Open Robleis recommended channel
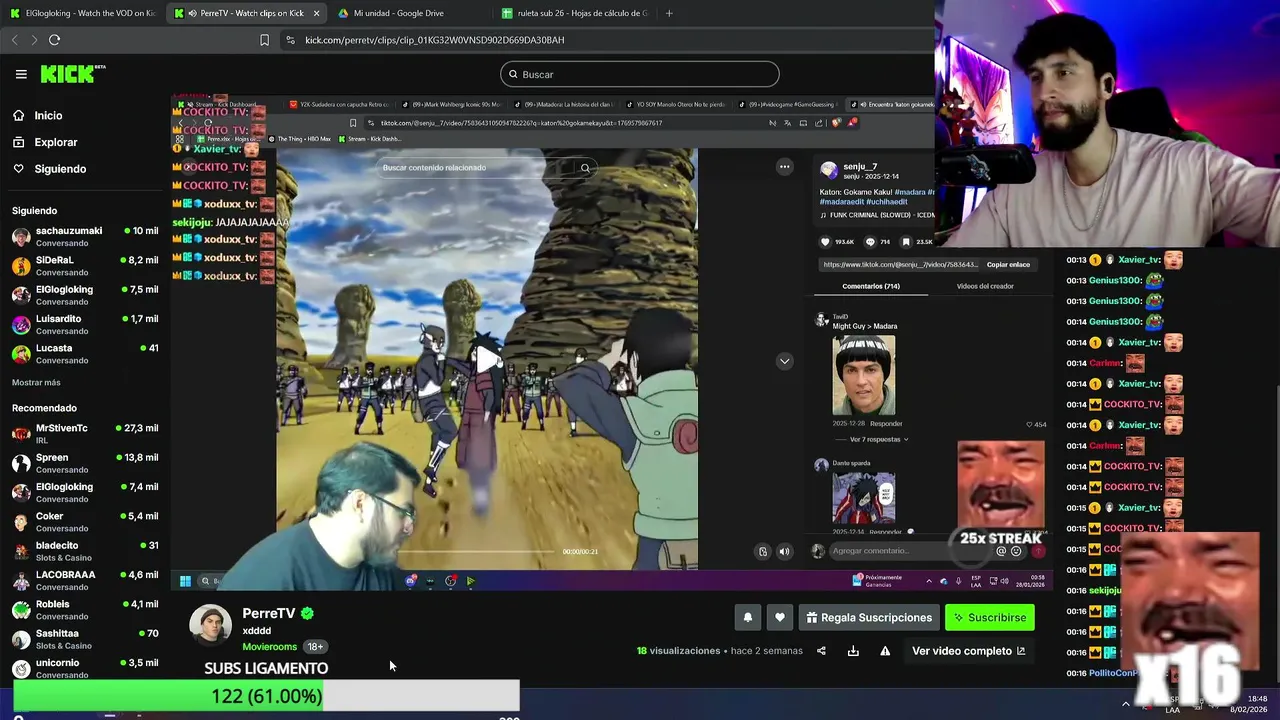Image resolution: width=1280 pixels, height=720 pixels. click(x=85, y=609)
